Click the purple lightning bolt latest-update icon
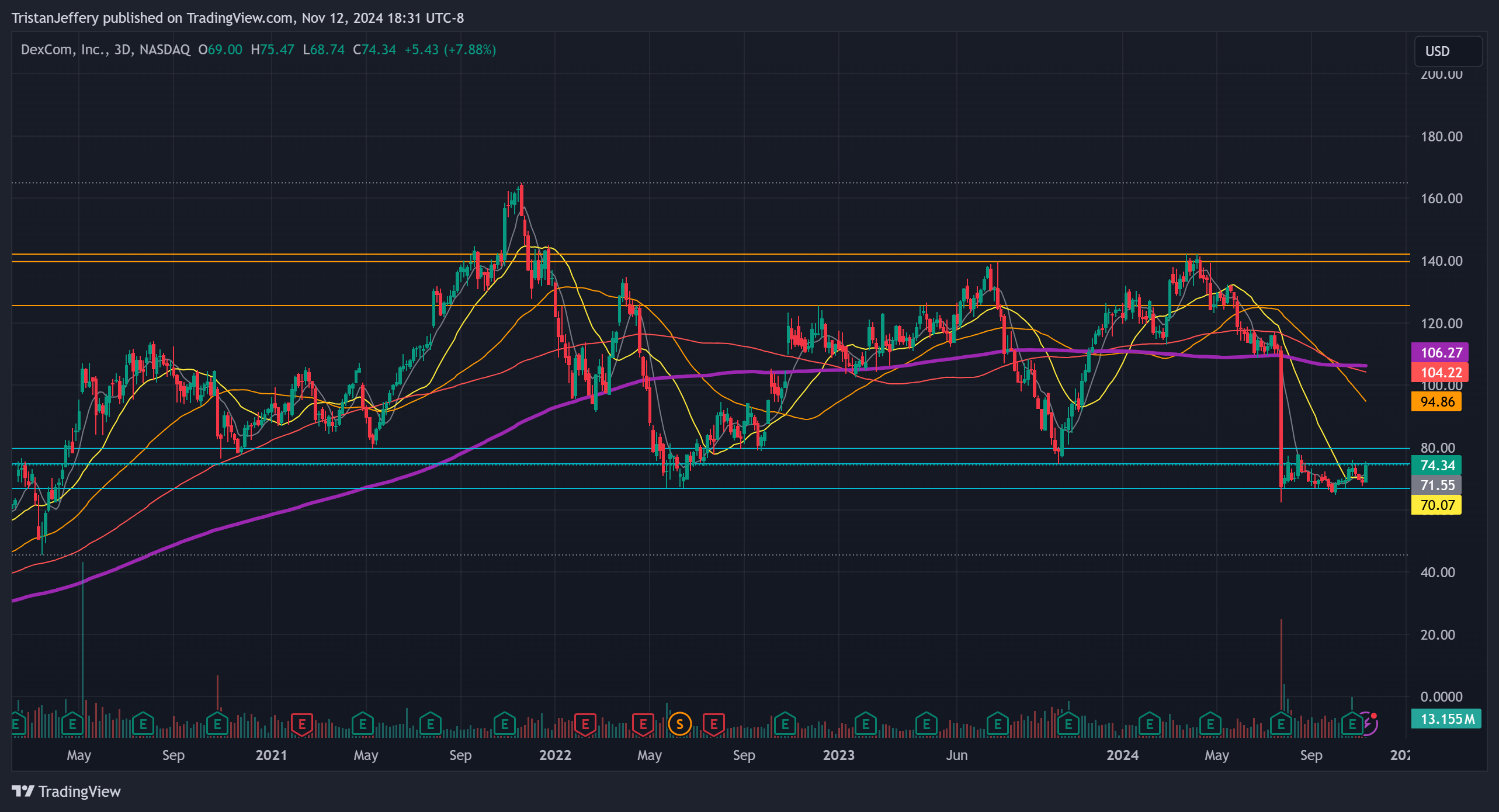This screenshot has width=1499, height=812. point(1368,724)
